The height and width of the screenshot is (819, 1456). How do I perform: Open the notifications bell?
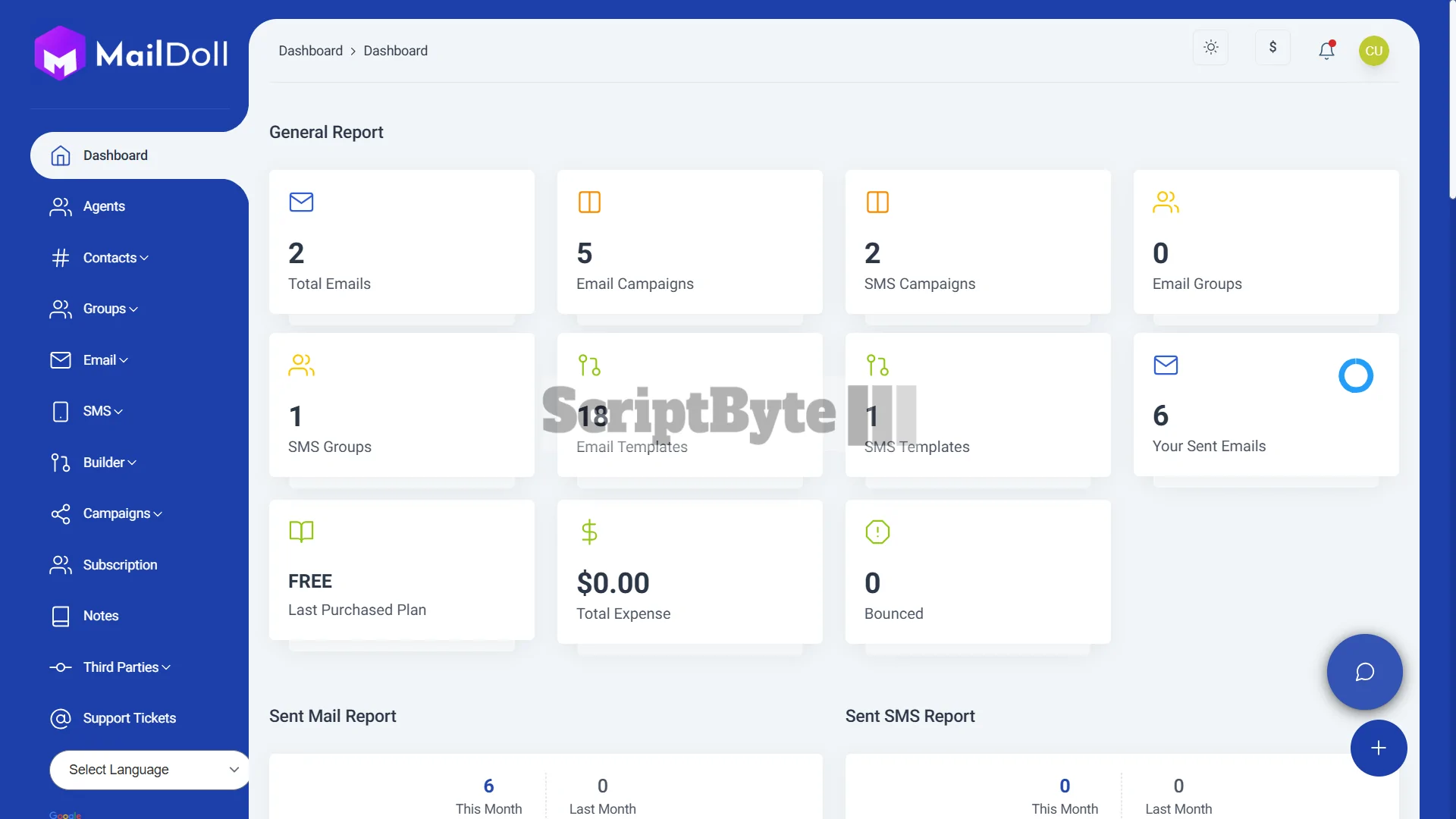pos(1326,51)
